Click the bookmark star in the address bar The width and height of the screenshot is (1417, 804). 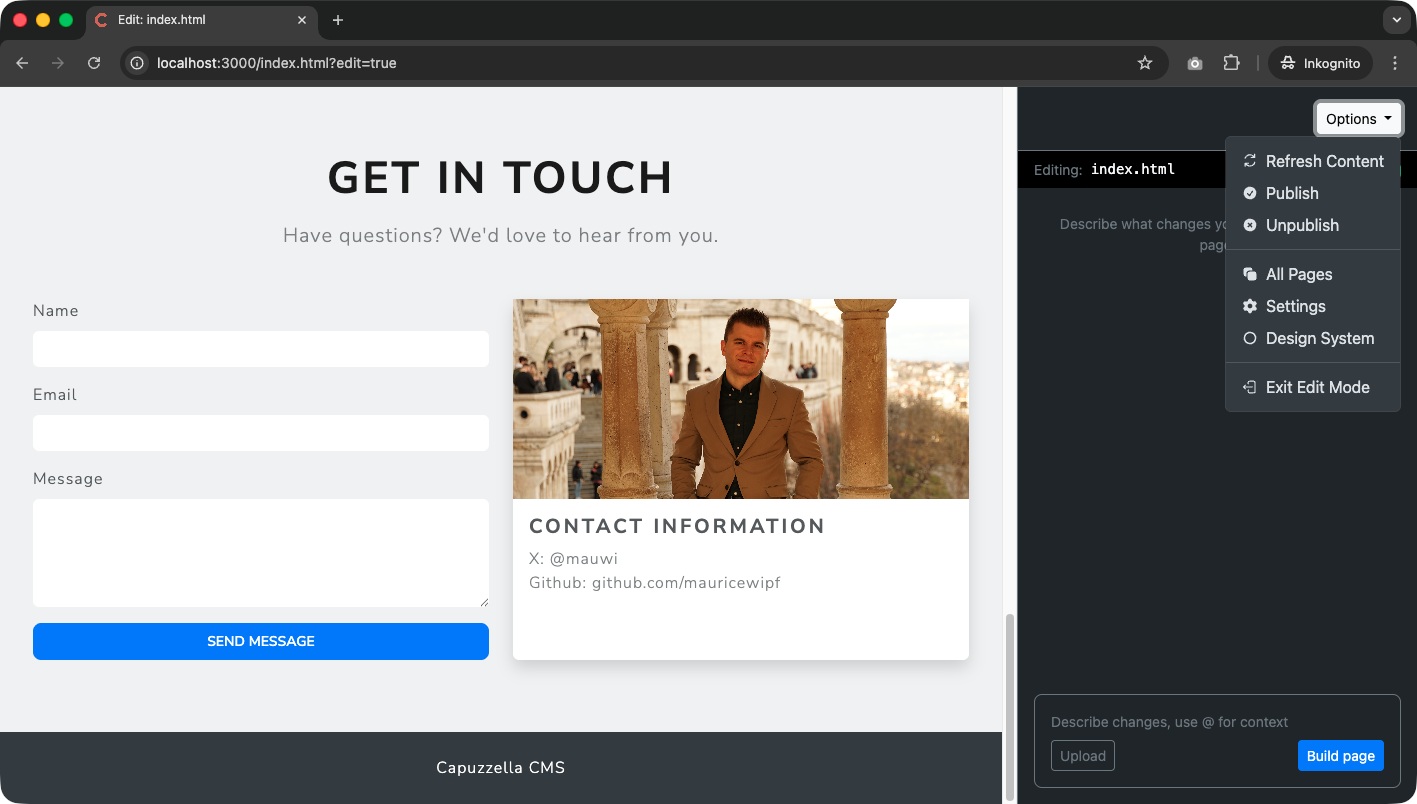coord(1144,62)
